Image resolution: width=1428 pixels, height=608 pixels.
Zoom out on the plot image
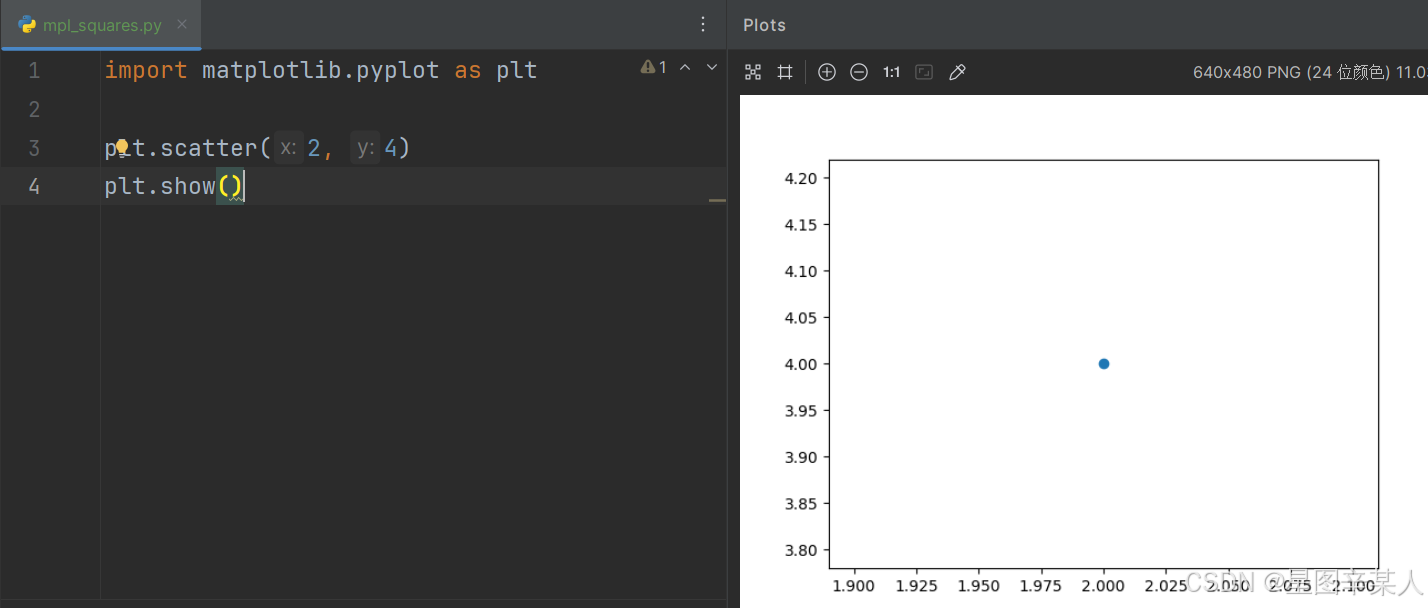(x=859, y=72)
